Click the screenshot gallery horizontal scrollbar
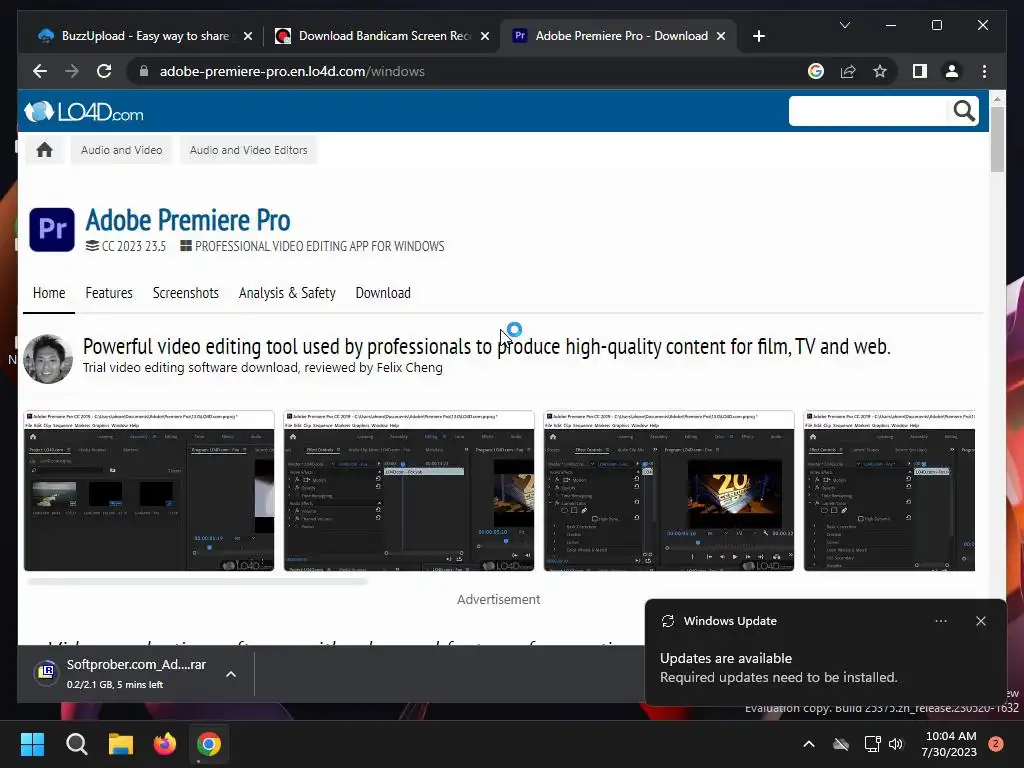 198,581
